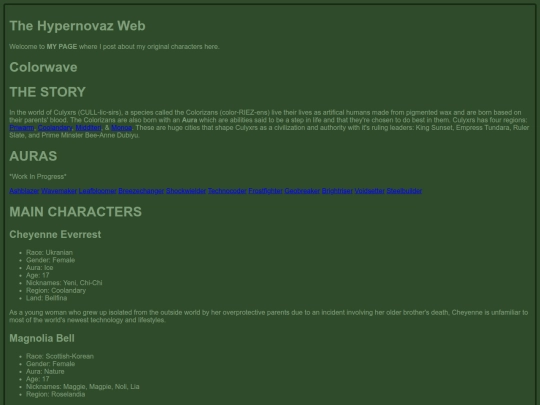Open the Steelbuilder aura link

tap(404, 191)
